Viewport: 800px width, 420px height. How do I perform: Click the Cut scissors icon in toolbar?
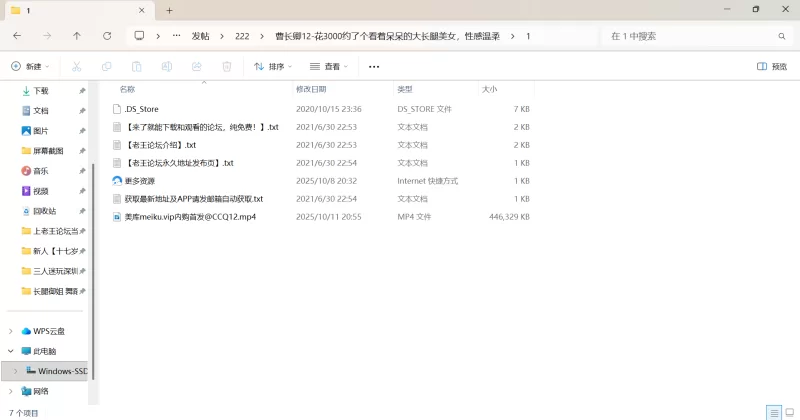[x=76, y=67]
